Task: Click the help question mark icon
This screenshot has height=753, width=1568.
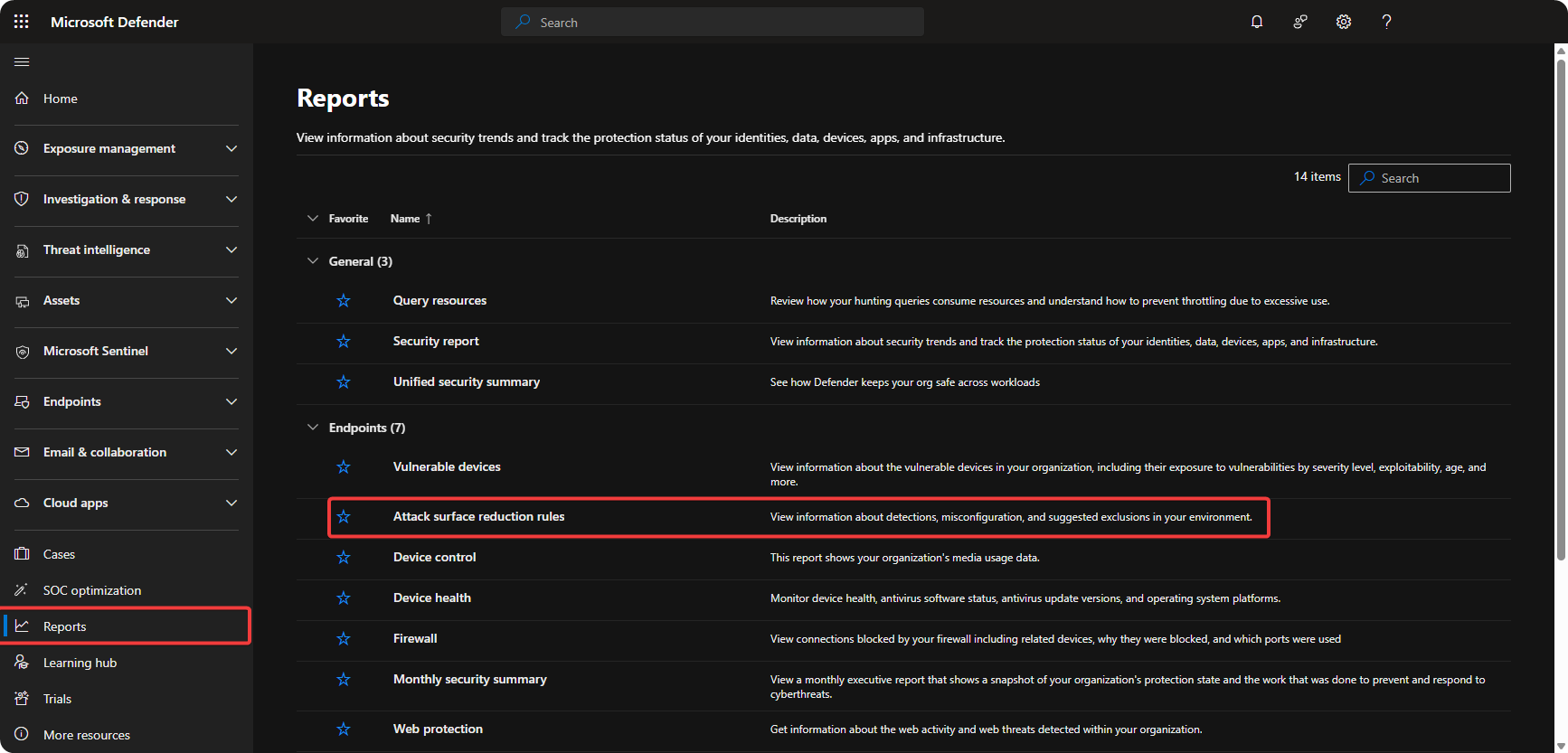Action: [1386, 22]
